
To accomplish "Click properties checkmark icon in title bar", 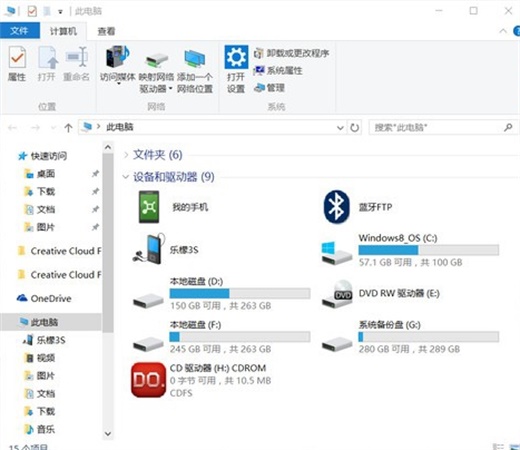I will click(32, 12).
